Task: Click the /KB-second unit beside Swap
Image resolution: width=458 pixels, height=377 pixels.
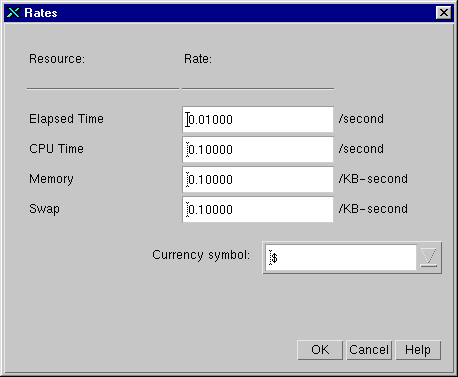Action: click(373, 209)
